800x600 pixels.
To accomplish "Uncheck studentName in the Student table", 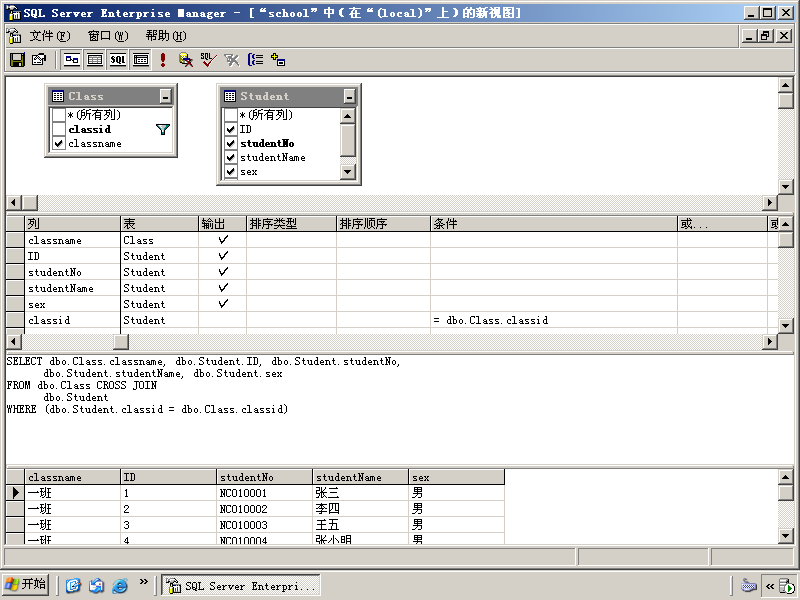I will click(x=231, y=158).
